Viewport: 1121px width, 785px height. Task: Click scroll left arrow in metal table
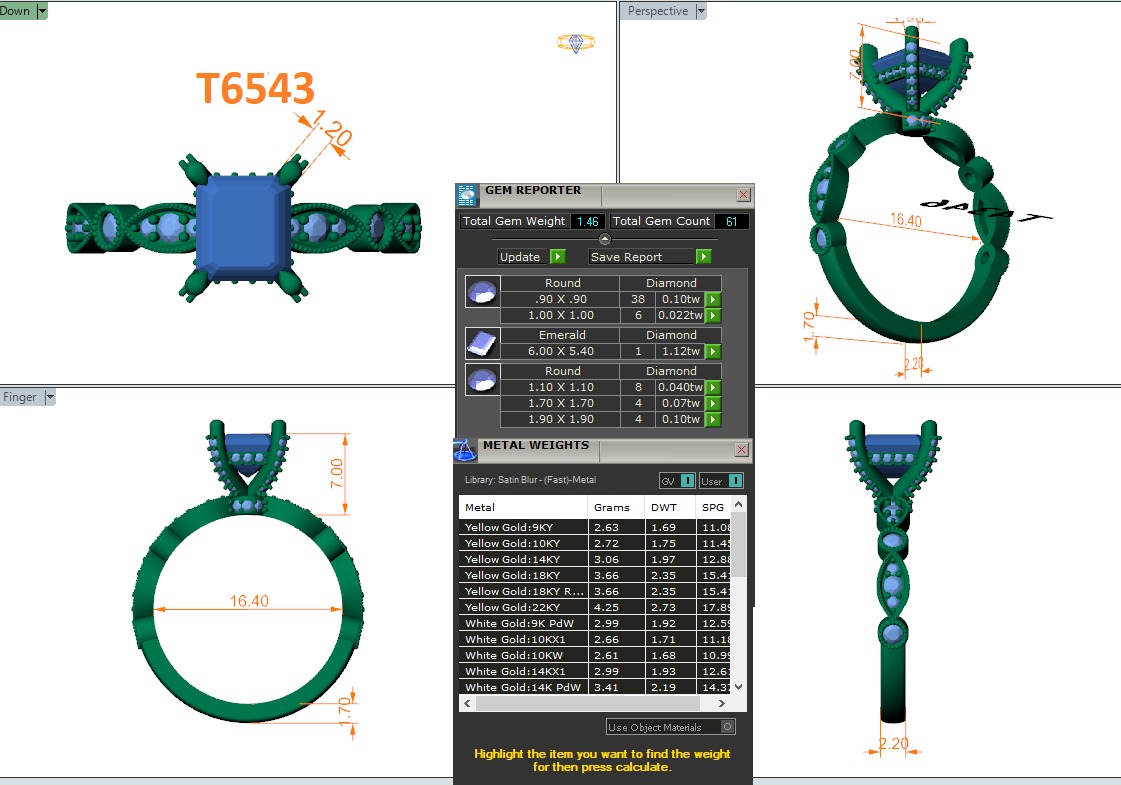point(468,703)
